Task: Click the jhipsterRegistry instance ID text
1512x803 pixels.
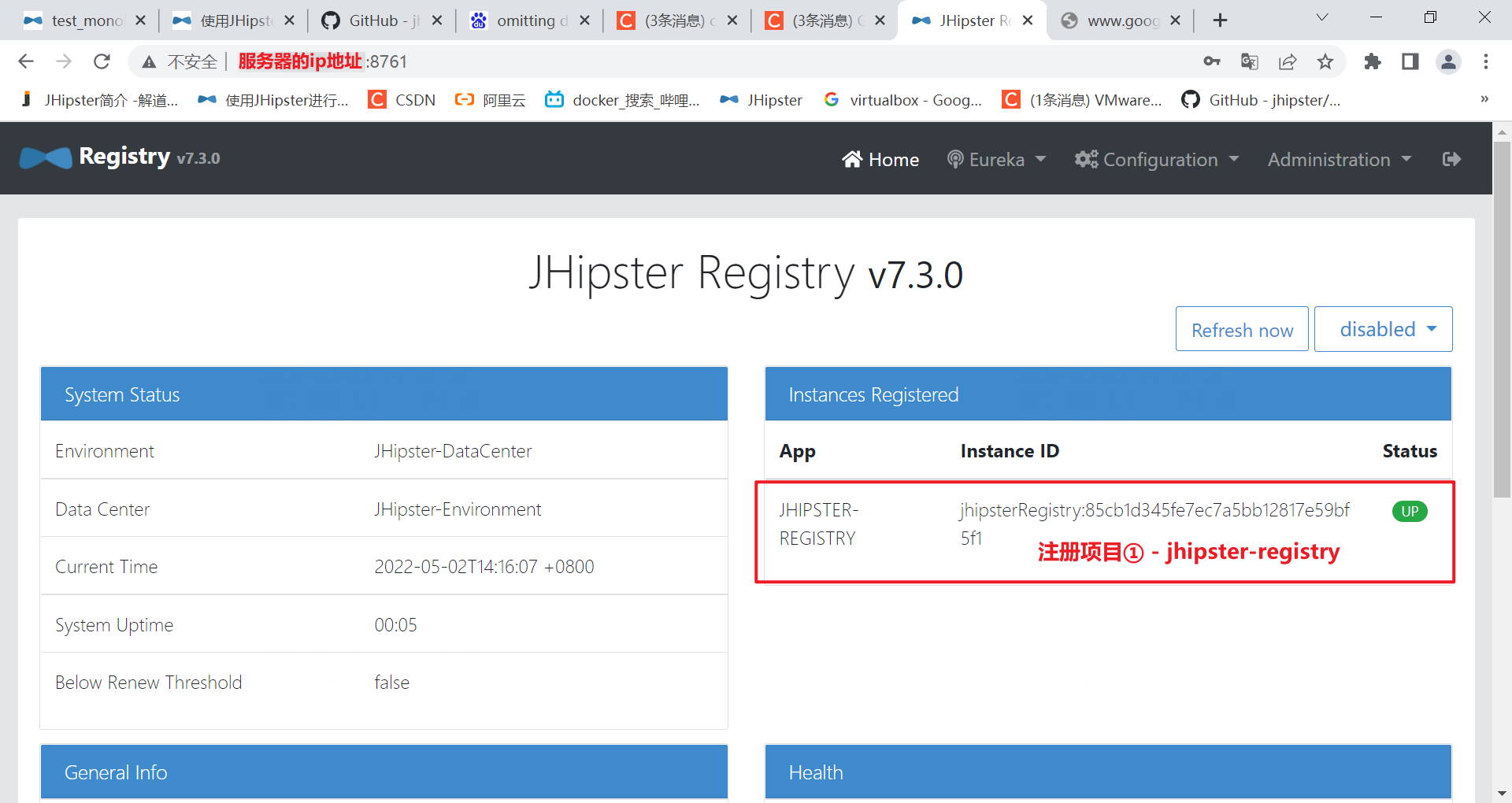Action: point(1154,524)
